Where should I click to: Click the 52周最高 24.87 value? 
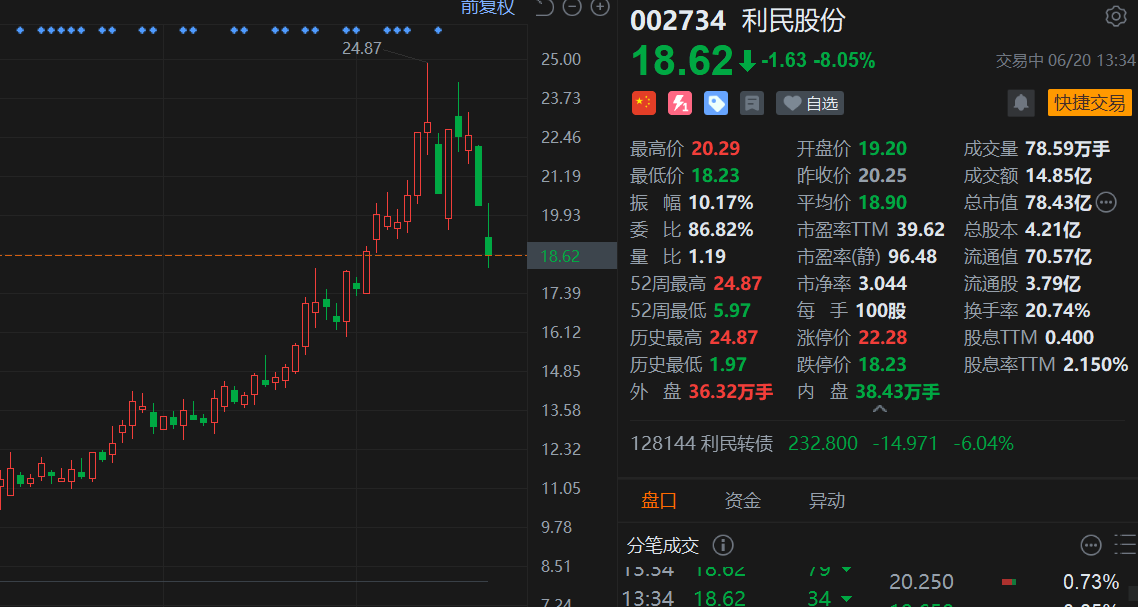click(736, 283)
